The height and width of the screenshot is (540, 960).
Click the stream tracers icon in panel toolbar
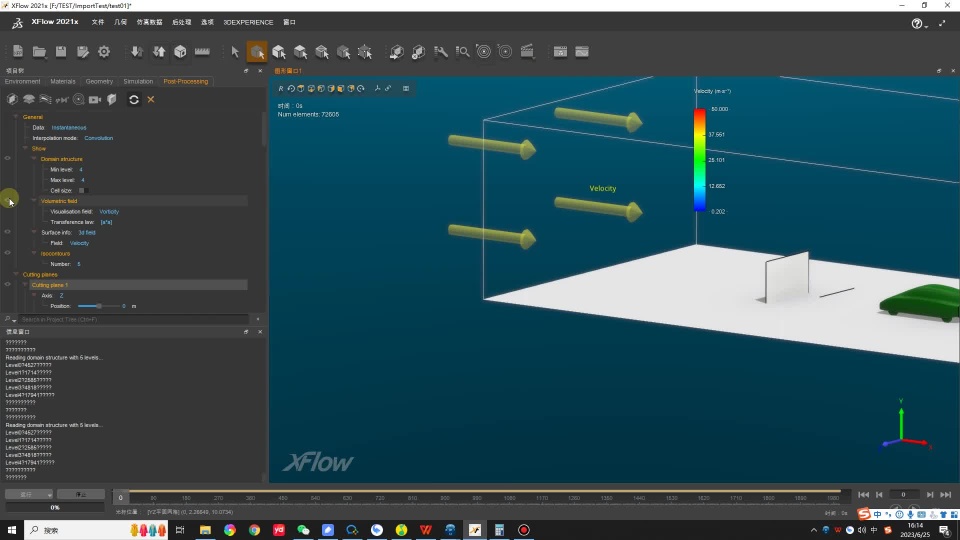point(45,99)
